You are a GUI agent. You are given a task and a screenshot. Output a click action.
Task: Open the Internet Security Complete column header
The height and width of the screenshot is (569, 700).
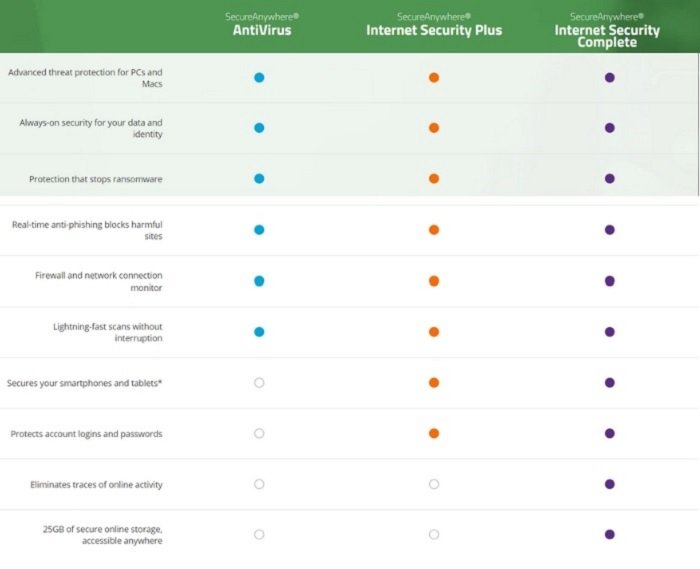[607, 30]
